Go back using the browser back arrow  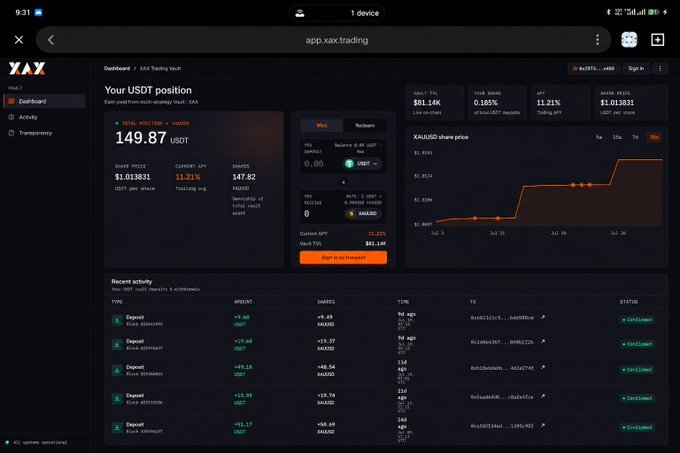pyautogui.click(x=51, y=40)
